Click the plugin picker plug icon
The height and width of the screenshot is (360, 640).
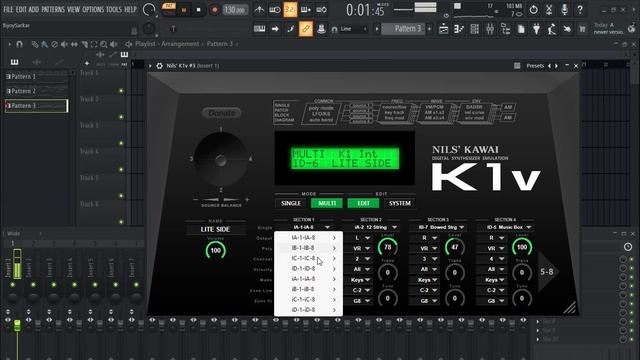pos(536,29)
